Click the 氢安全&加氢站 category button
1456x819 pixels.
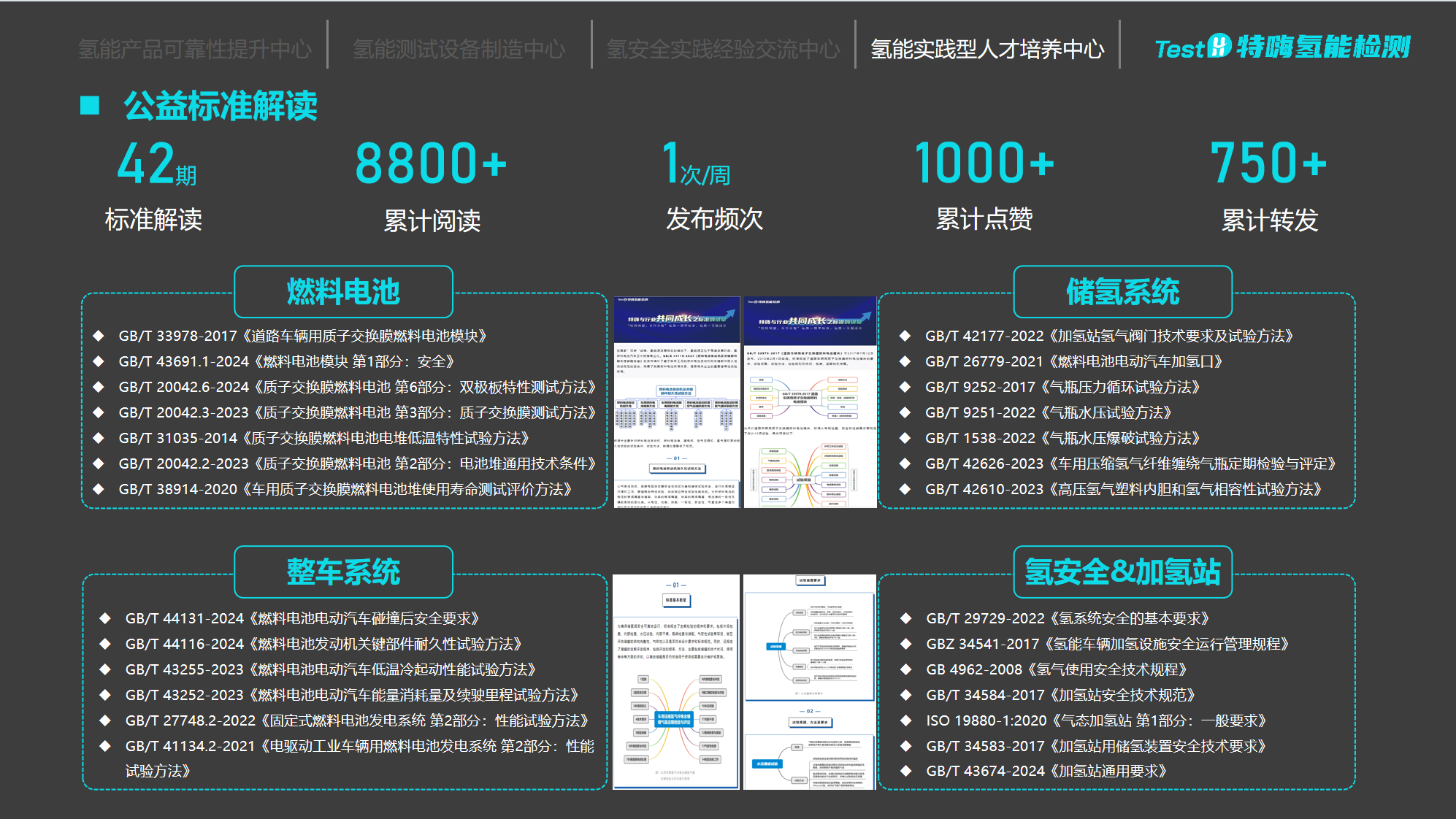point(1122,572)
